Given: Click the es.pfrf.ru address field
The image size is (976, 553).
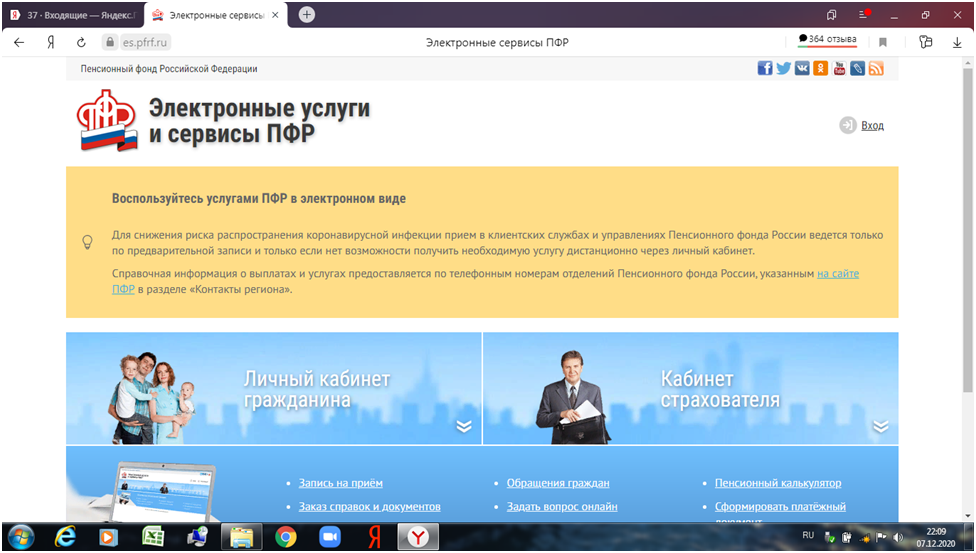Looking at the screenshot, I should 145,42.
